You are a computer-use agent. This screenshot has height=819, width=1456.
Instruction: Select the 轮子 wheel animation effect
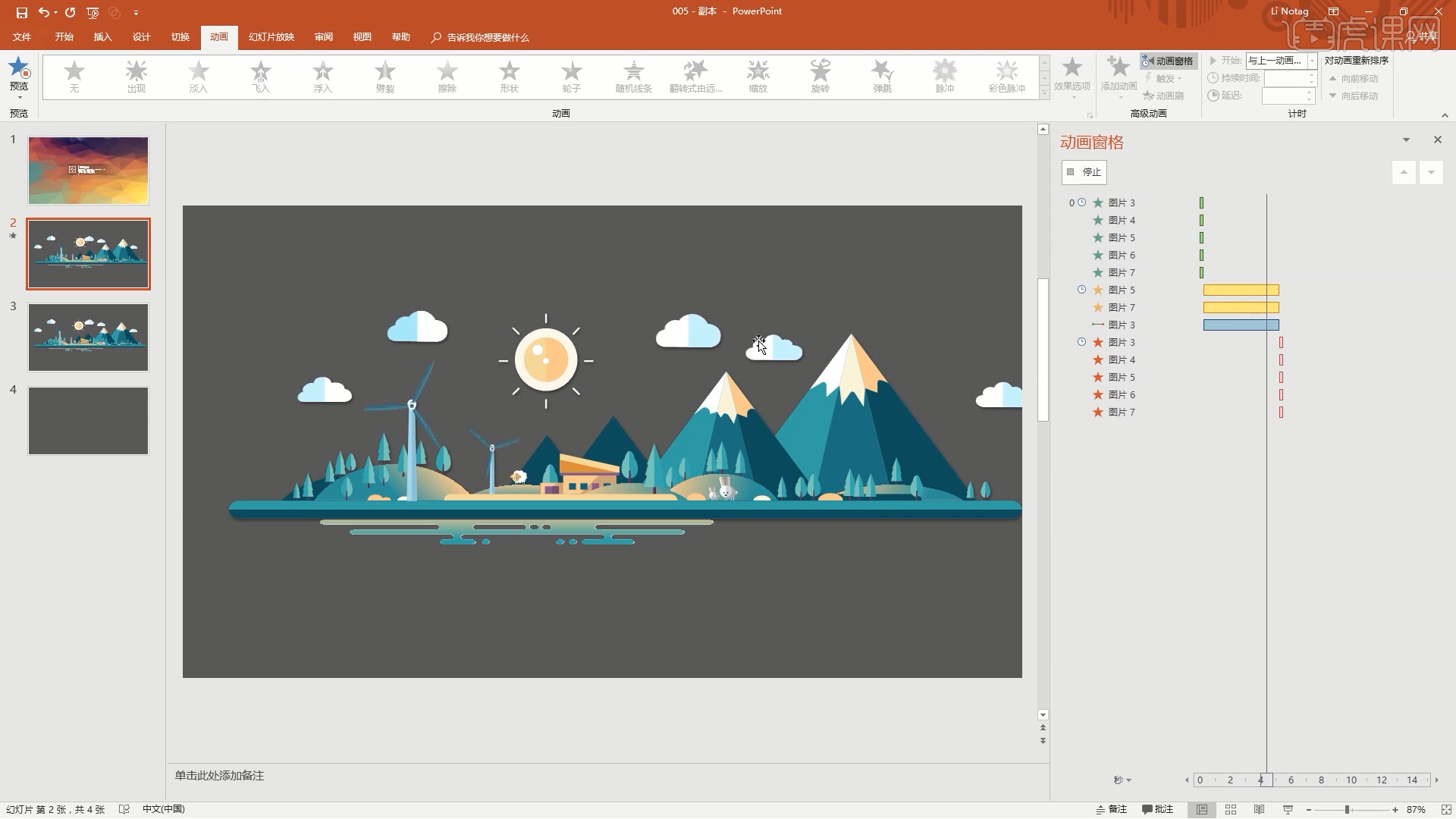(x=571, y=76)
